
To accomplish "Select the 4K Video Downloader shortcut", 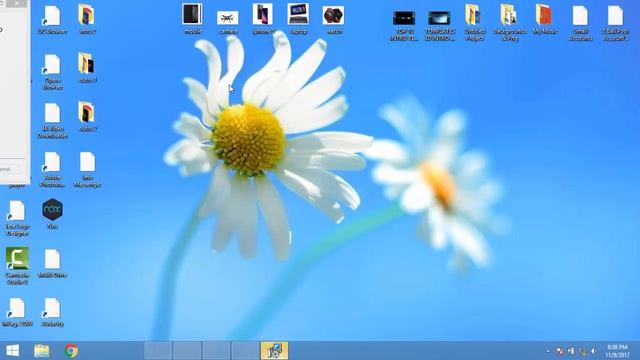I will click(x=52, y=121).
